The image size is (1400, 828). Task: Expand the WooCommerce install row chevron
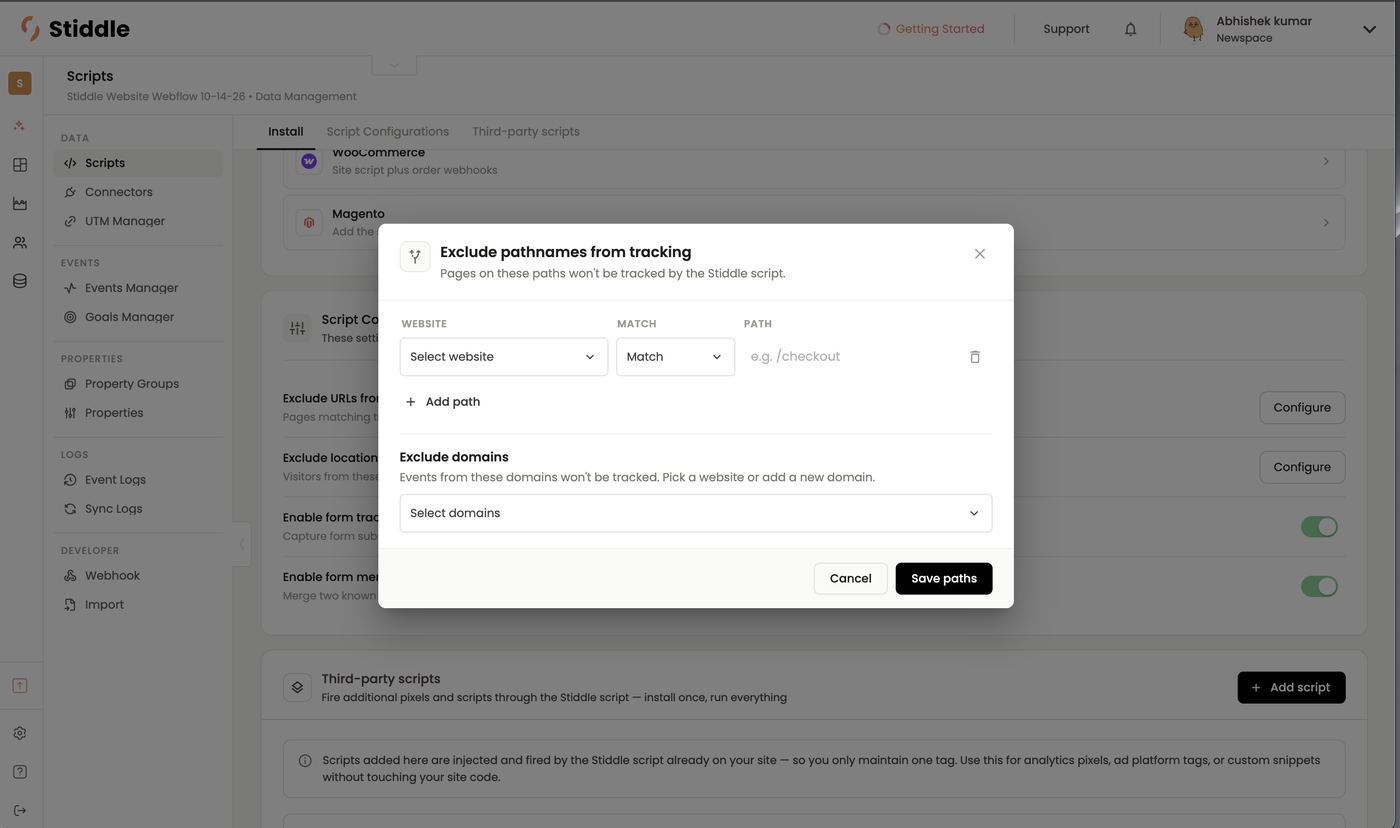click(1326, 161)
